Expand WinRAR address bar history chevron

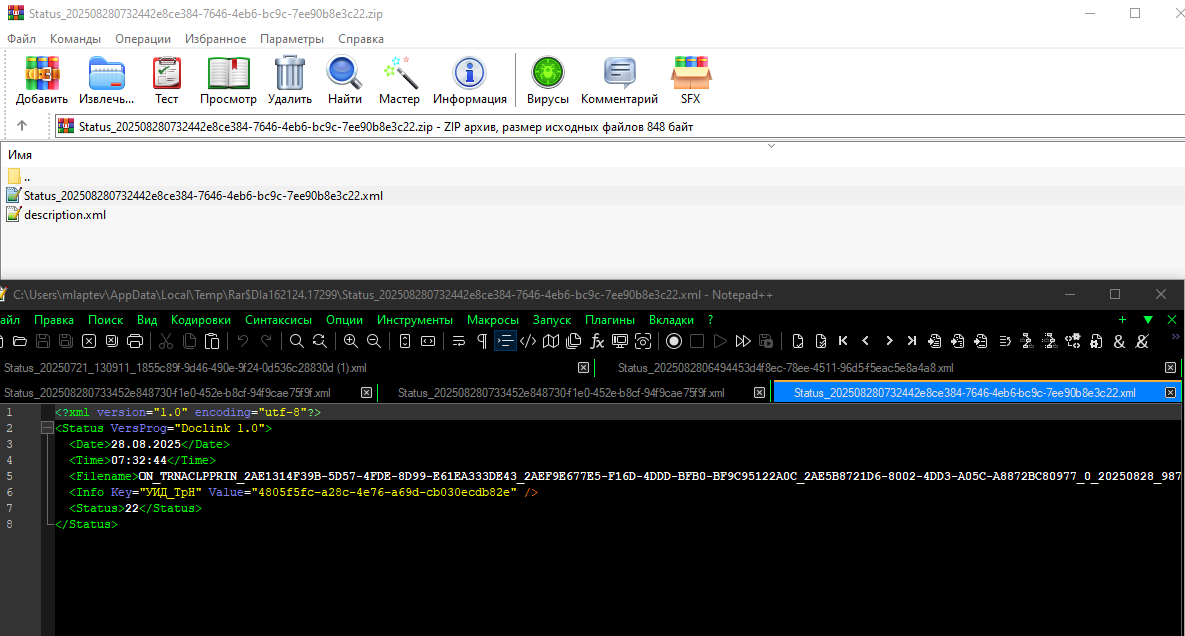[x=771, y=146]
